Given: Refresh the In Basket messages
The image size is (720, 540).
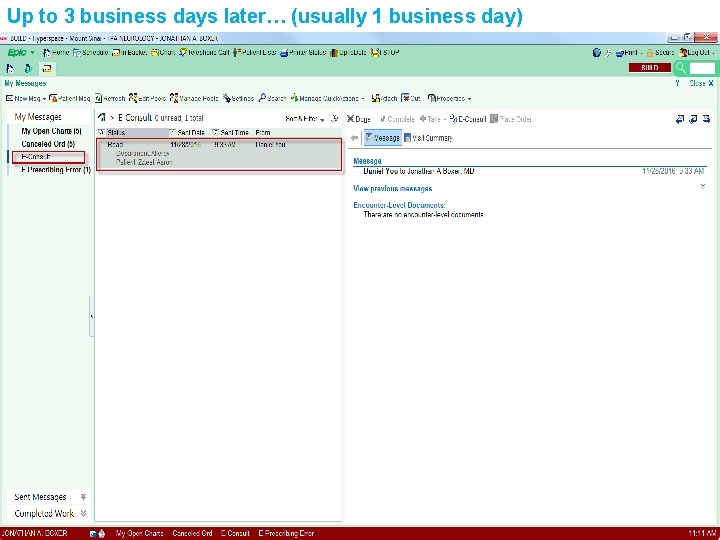Looking at the screenshot, I should point(110,98).
